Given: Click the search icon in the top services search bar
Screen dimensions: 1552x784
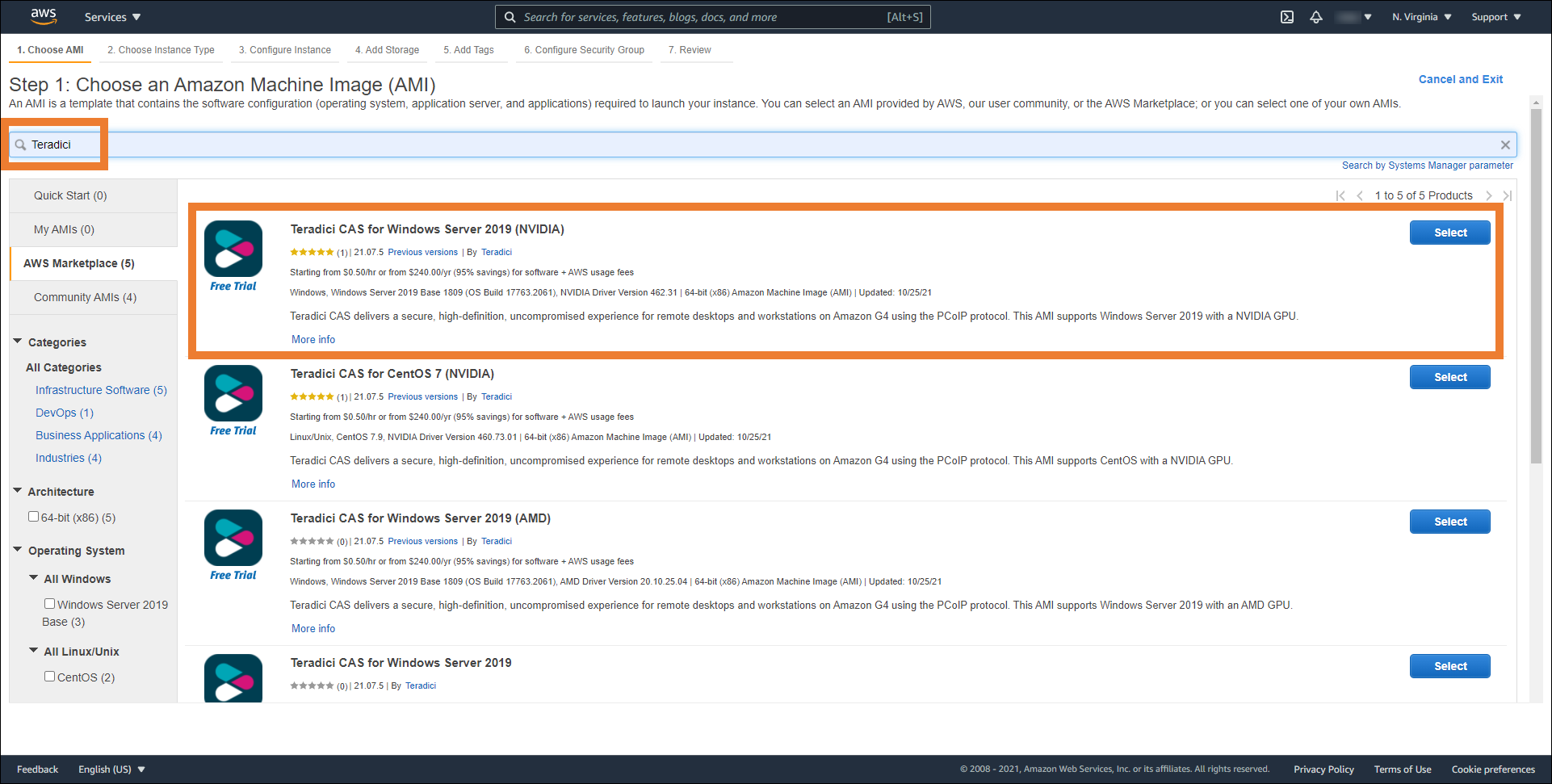Looking at the screenshot, I should click(510, 17).
